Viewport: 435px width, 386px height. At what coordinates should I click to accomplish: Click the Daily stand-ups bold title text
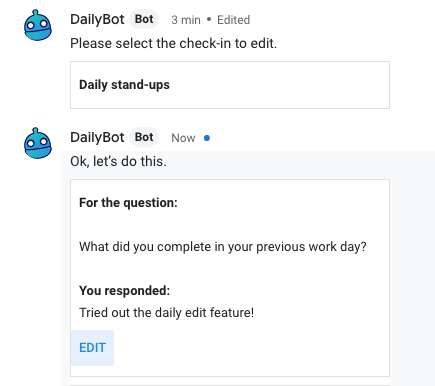(x=124, y=85)
